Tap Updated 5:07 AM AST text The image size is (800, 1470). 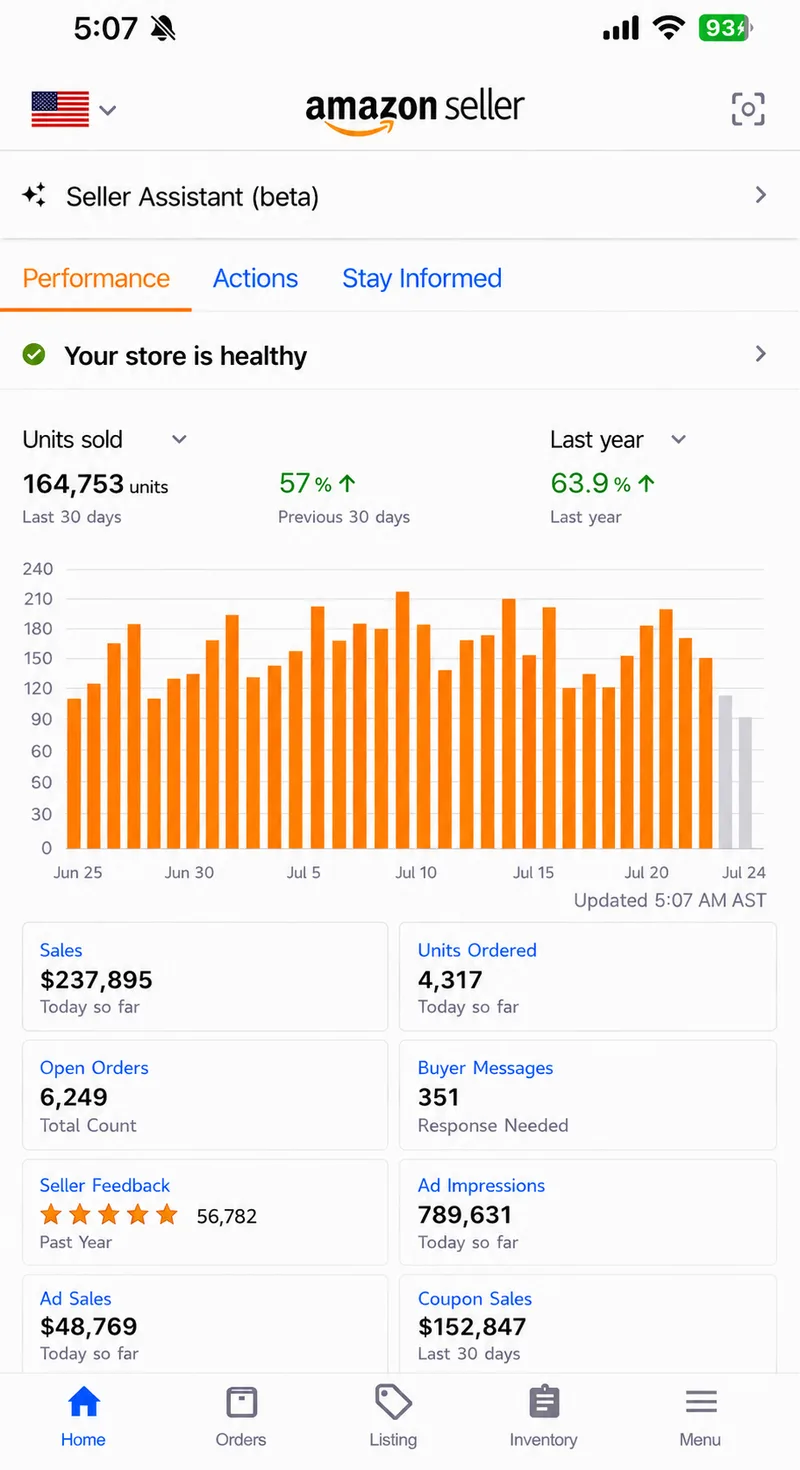(670, 900)
